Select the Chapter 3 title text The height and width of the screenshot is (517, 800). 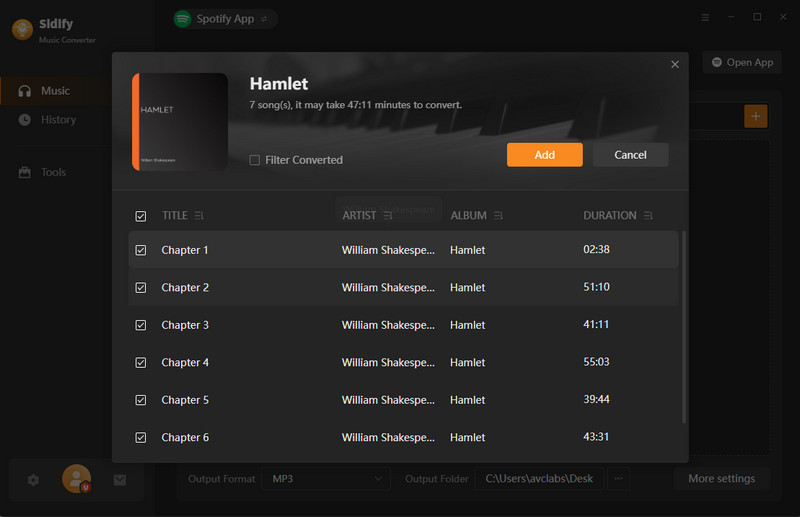185,325
